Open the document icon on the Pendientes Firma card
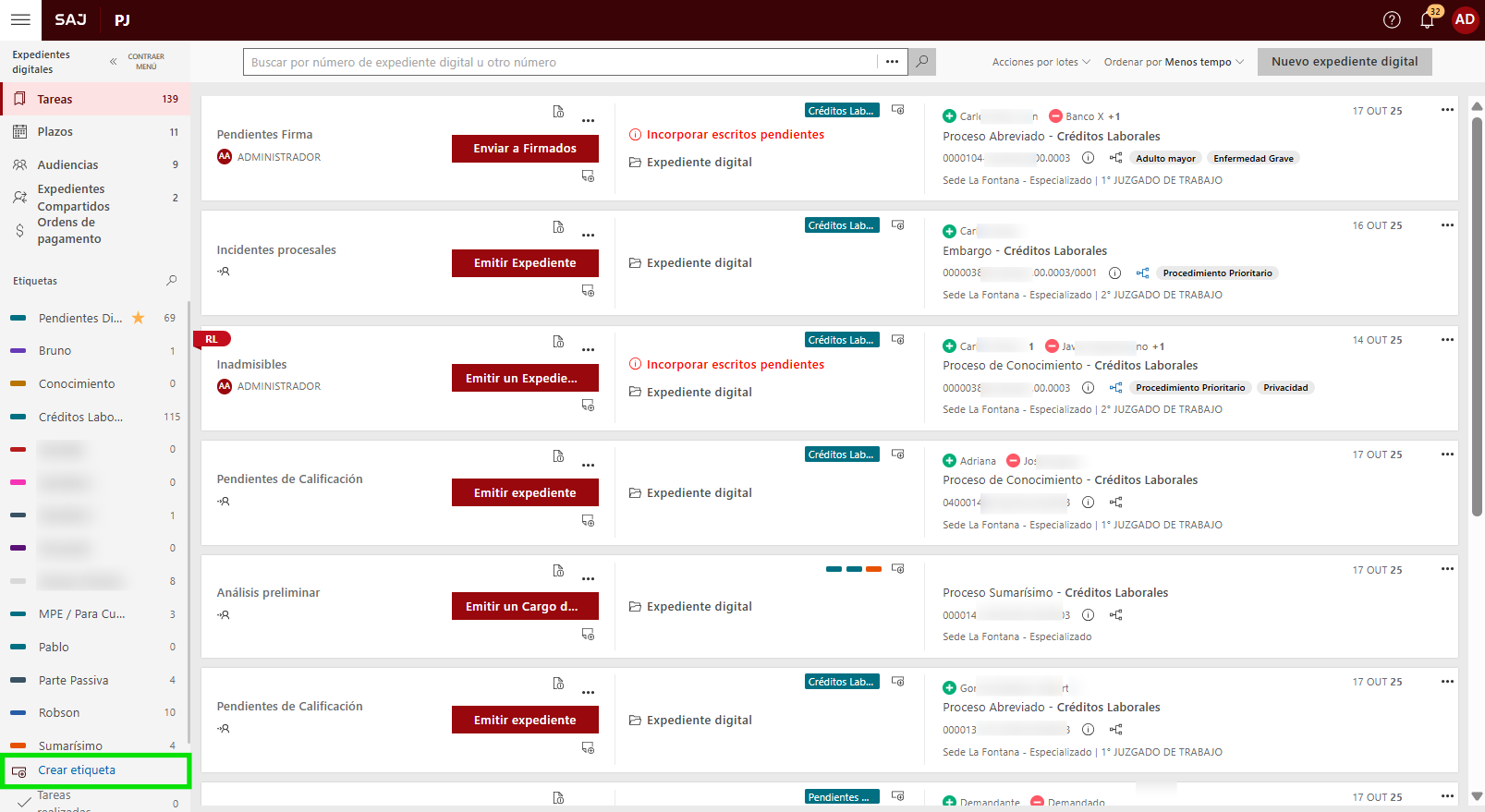Image resolution: width=1485 pixels, height=812 pixels. (x=558, y=112)
